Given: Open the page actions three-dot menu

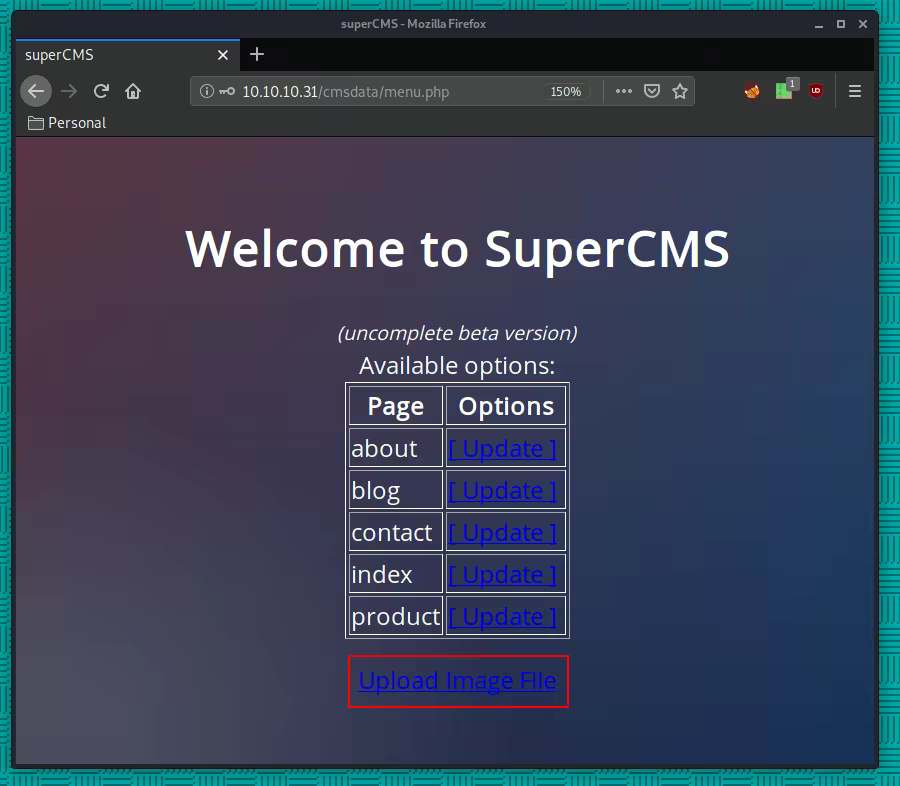Looking at the screenshot, I should (x=624, y=91).
